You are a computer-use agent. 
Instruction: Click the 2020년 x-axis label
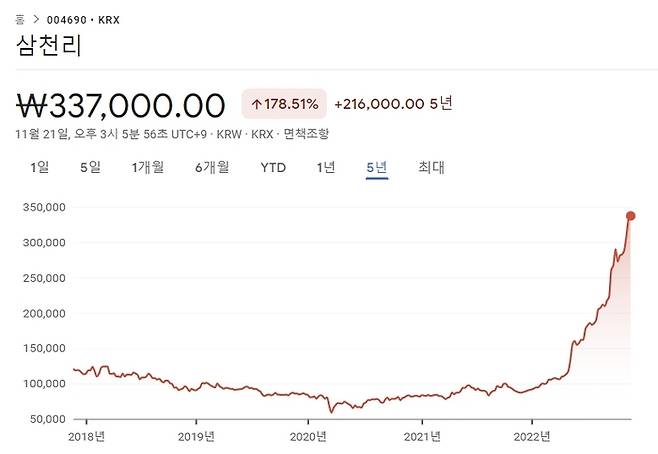click(309, 436)
